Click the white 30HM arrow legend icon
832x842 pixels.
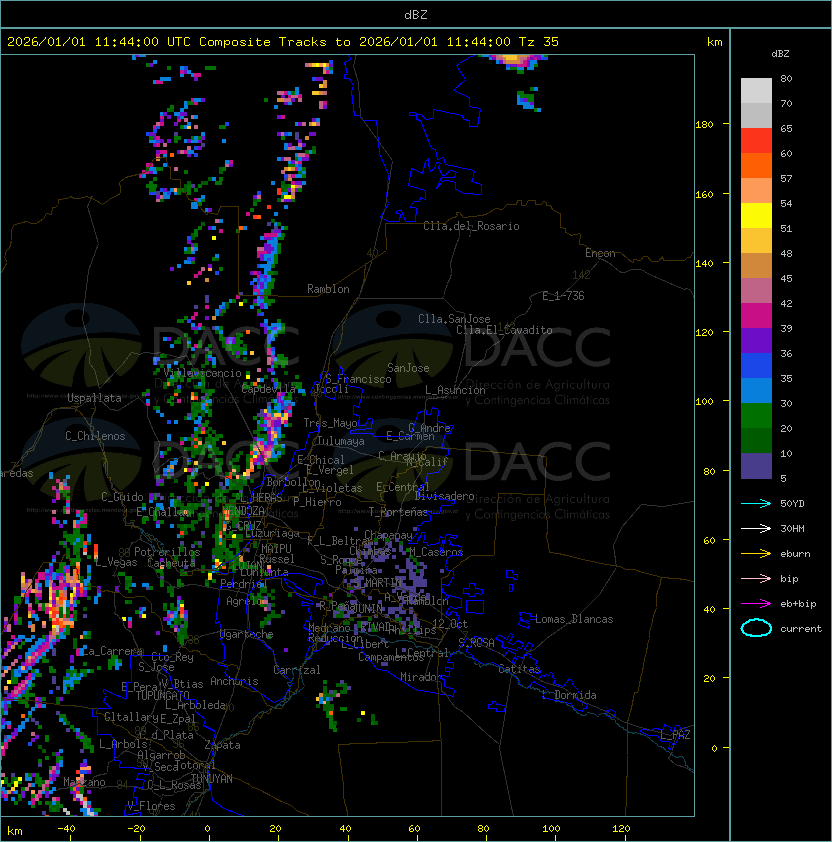click(756, 528)
